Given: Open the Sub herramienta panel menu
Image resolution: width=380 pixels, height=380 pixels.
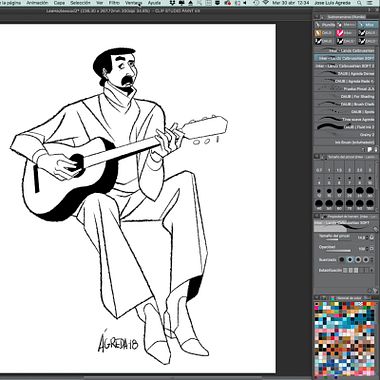Looking at the screenshot, I should click(x=317, y=17).
